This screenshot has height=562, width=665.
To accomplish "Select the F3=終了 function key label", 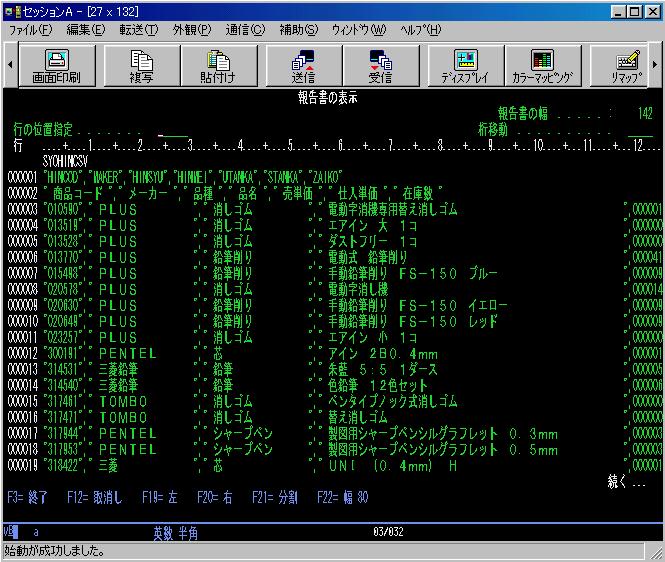I will click(27, 497).
